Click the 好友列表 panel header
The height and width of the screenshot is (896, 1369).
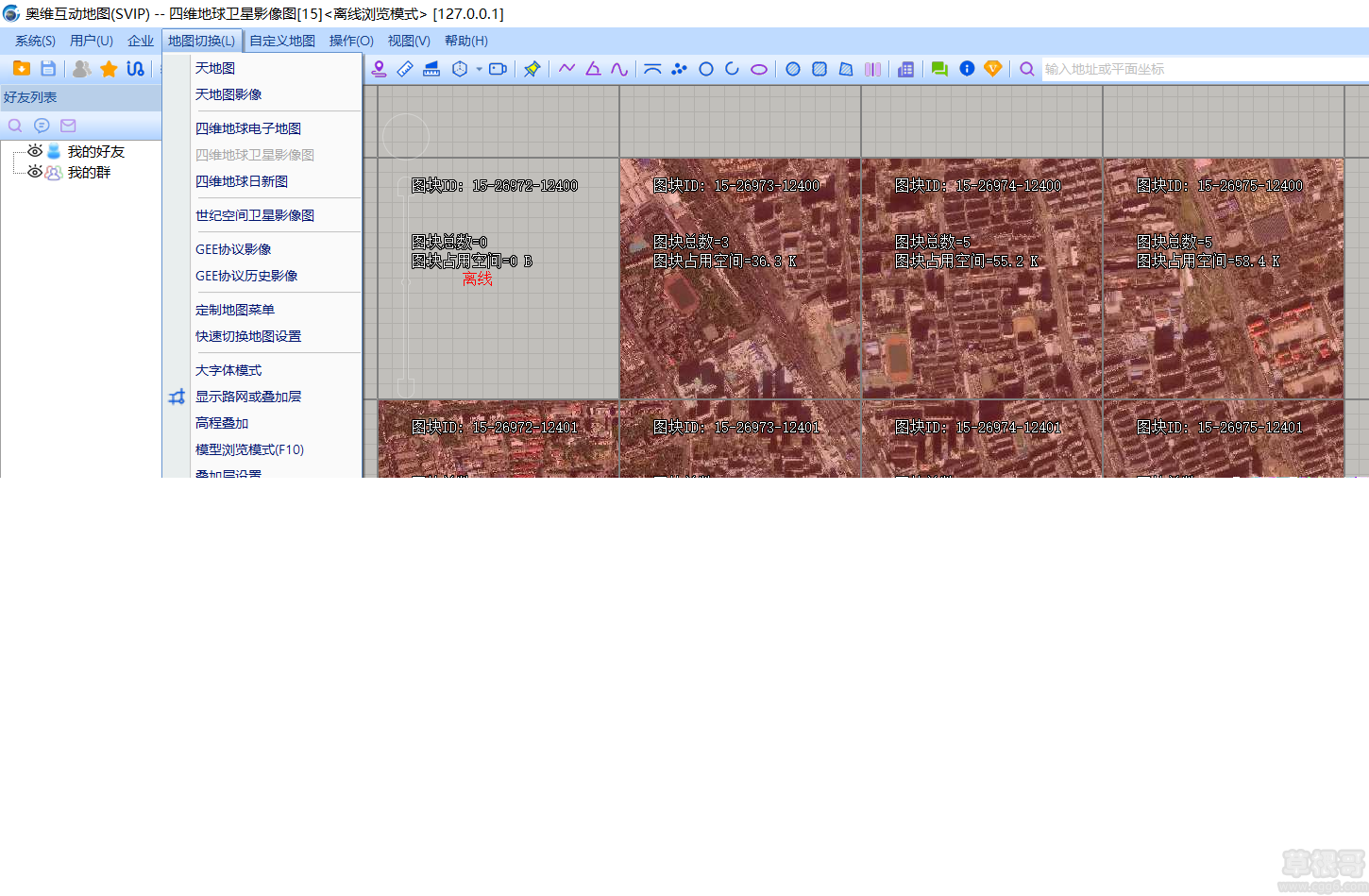[x=80, y=97]
